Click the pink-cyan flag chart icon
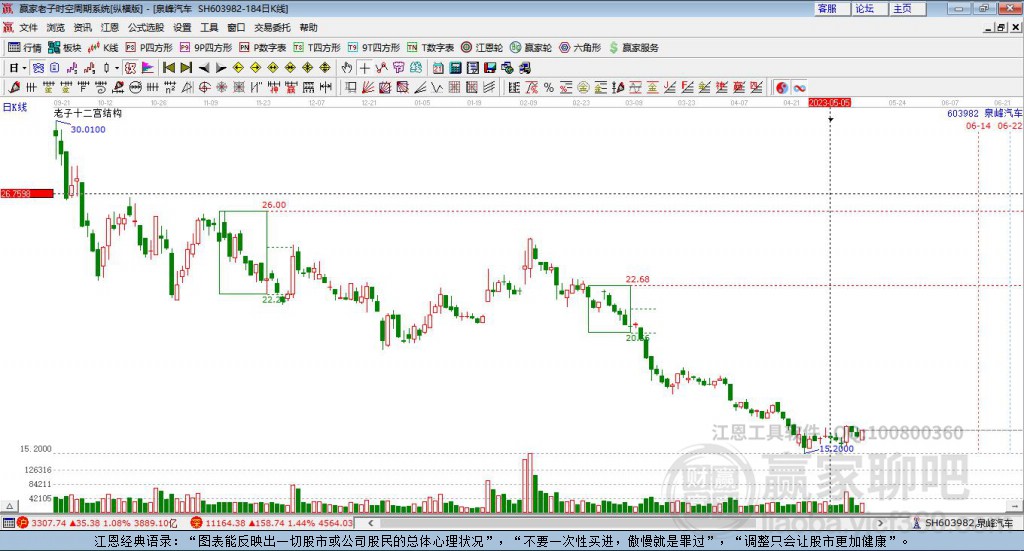1024x551 pixels. tap(148, 68)
